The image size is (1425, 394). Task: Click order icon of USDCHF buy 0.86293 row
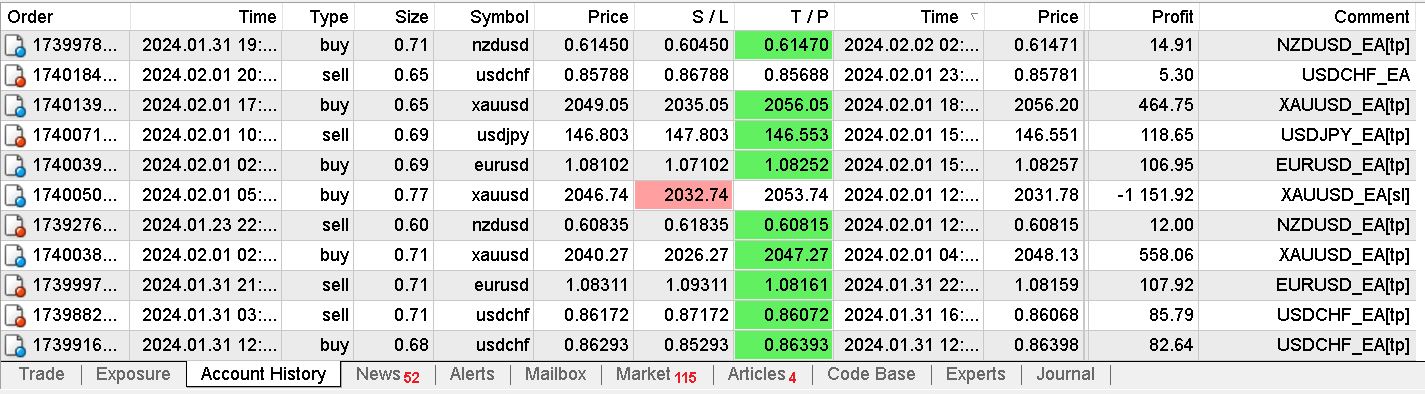click(15, 345)
